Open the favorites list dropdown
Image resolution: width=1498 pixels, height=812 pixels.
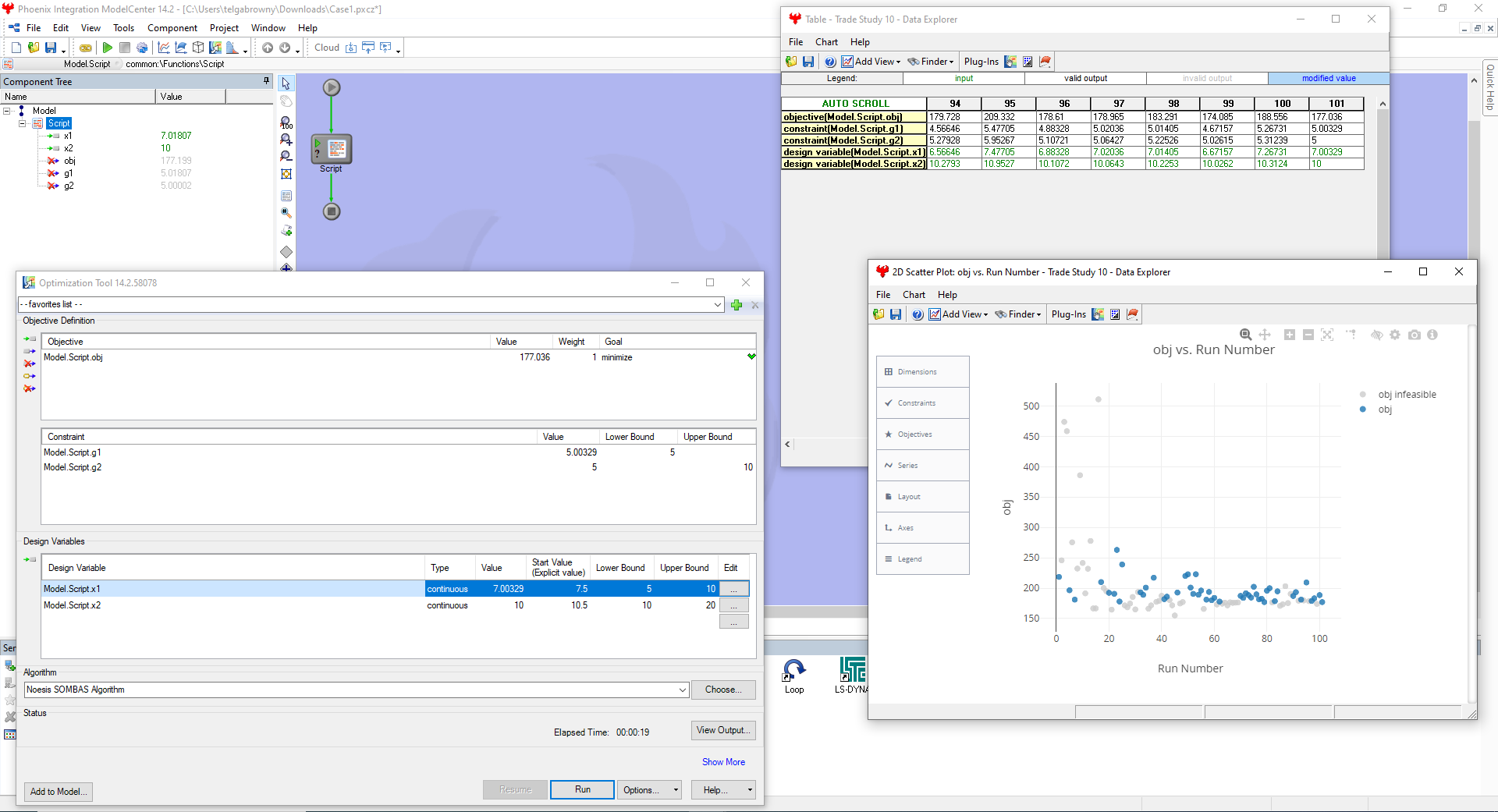[717, 305]
